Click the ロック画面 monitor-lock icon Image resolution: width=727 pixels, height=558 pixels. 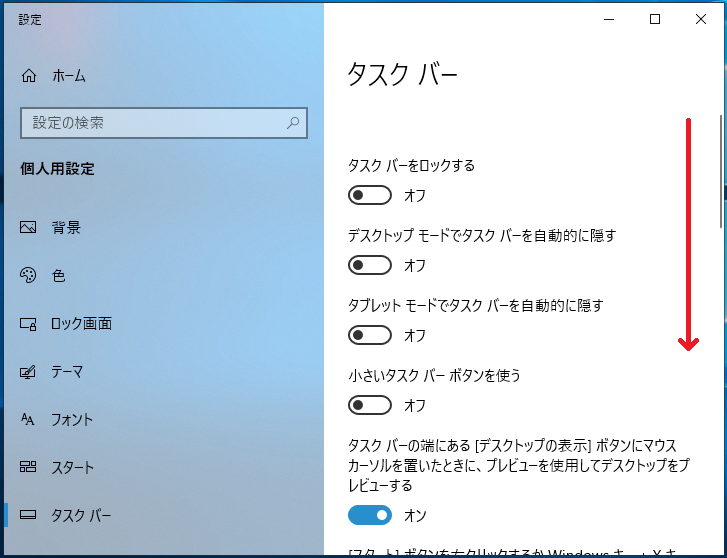(28, 324)
